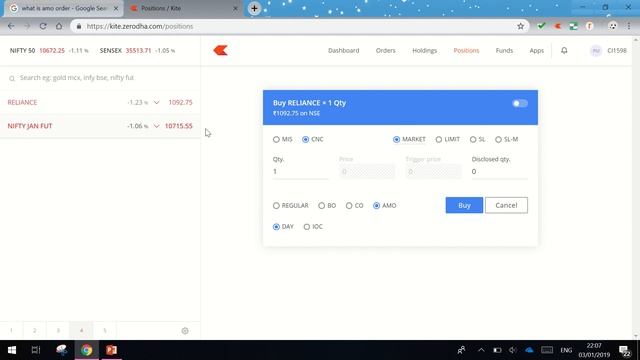Select the AMO order variety

point(384,205)
